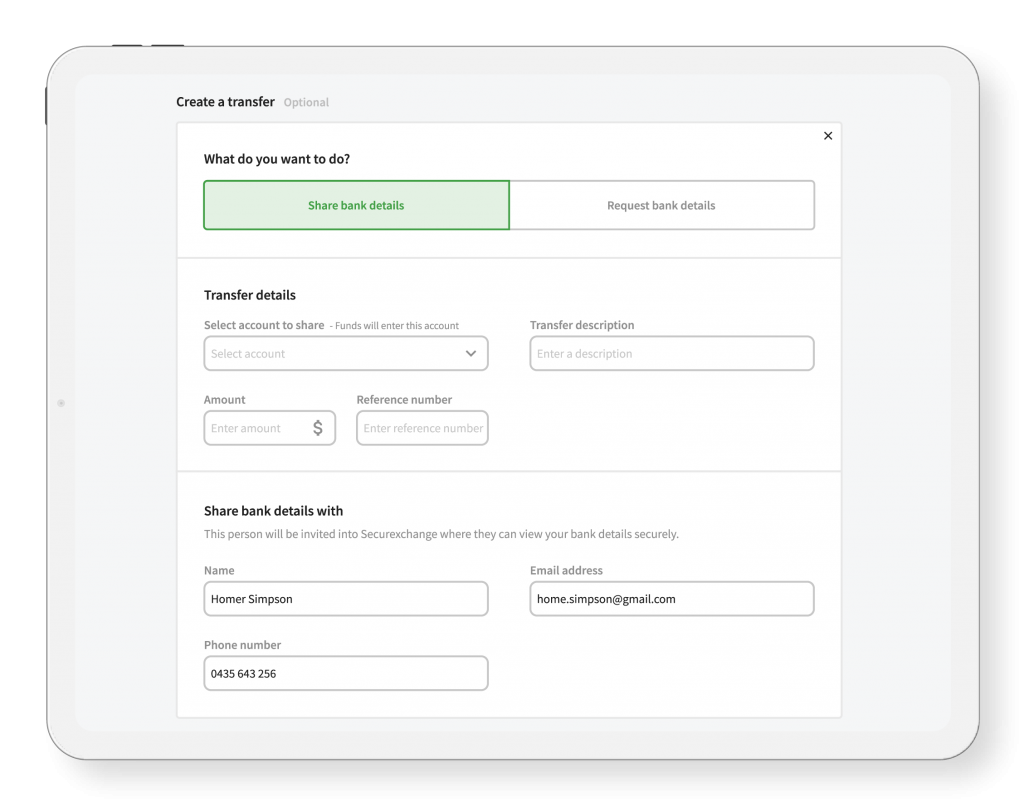Click the Securexchange invitation description text

click(441, 534)
